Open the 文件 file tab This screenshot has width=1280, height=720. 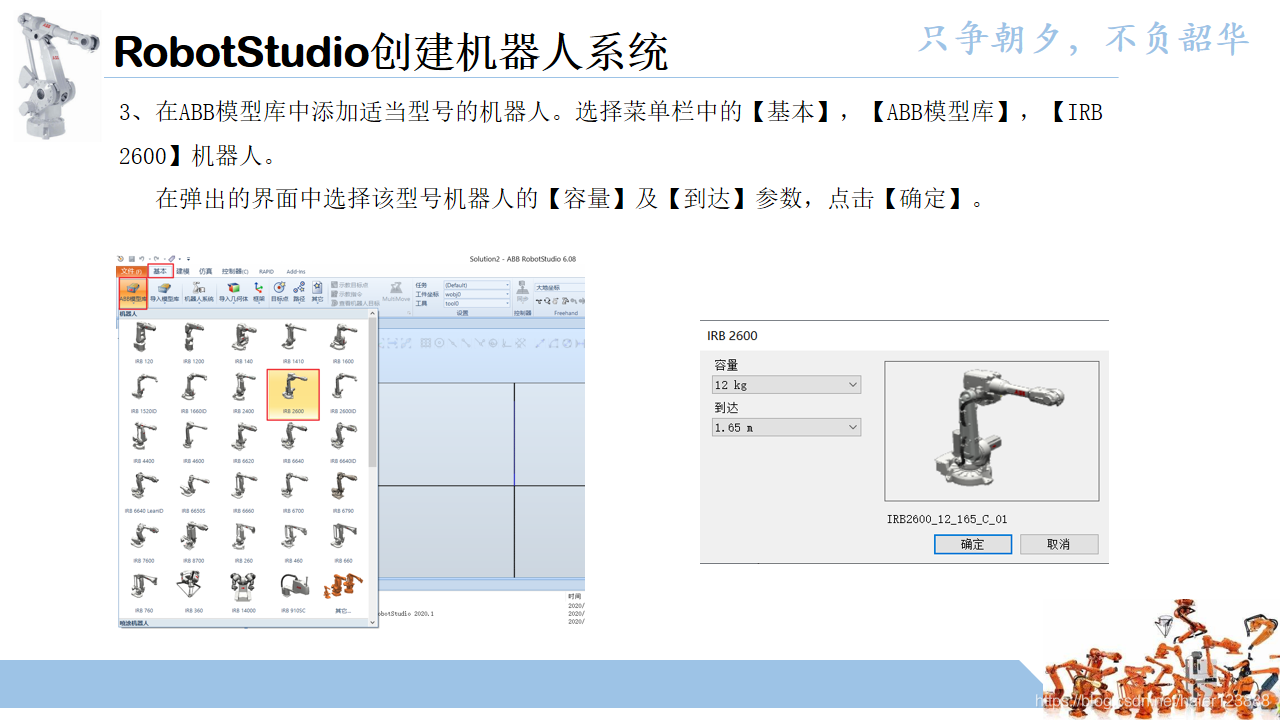point(132,271)
